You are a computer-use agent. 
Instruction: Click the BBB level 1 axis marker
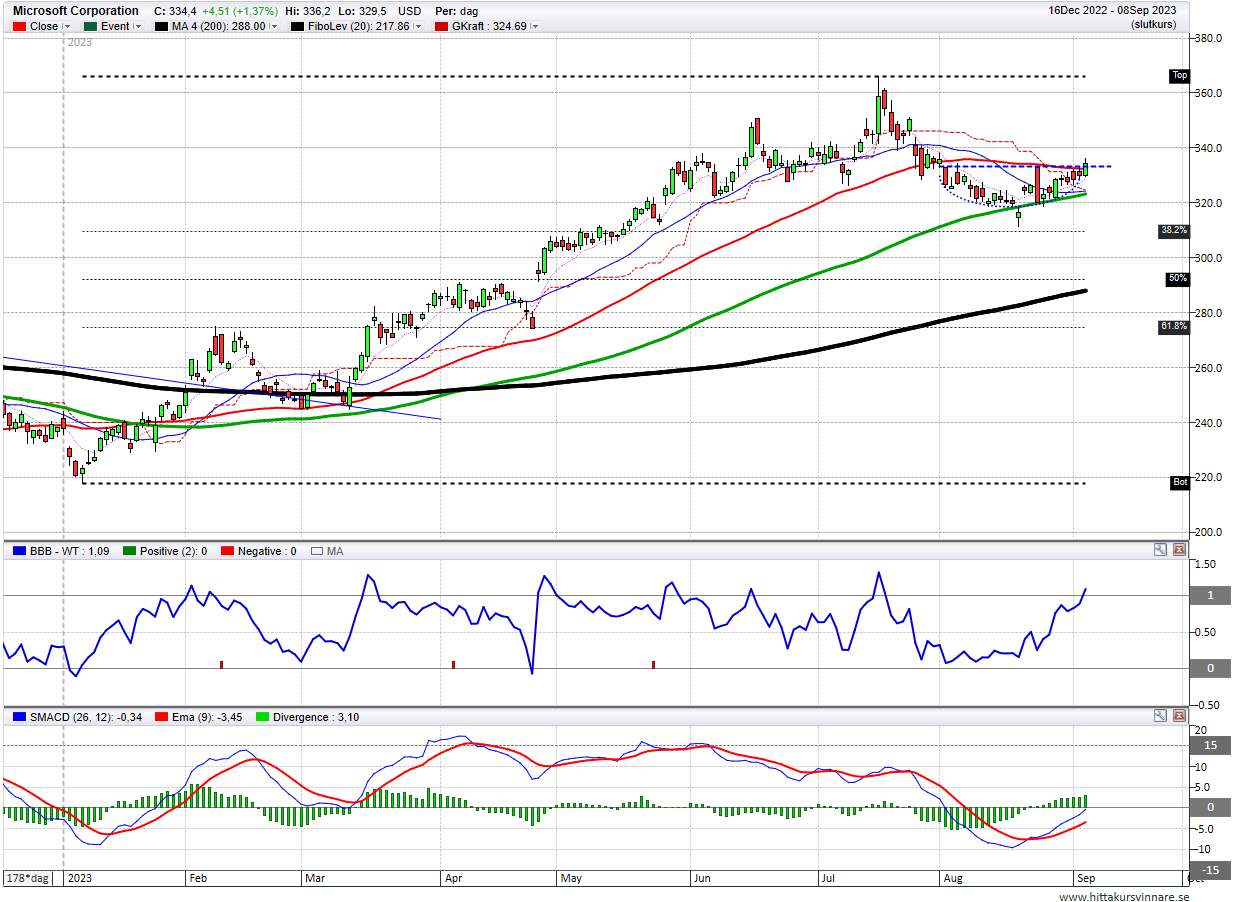[x=1210, y=596]
